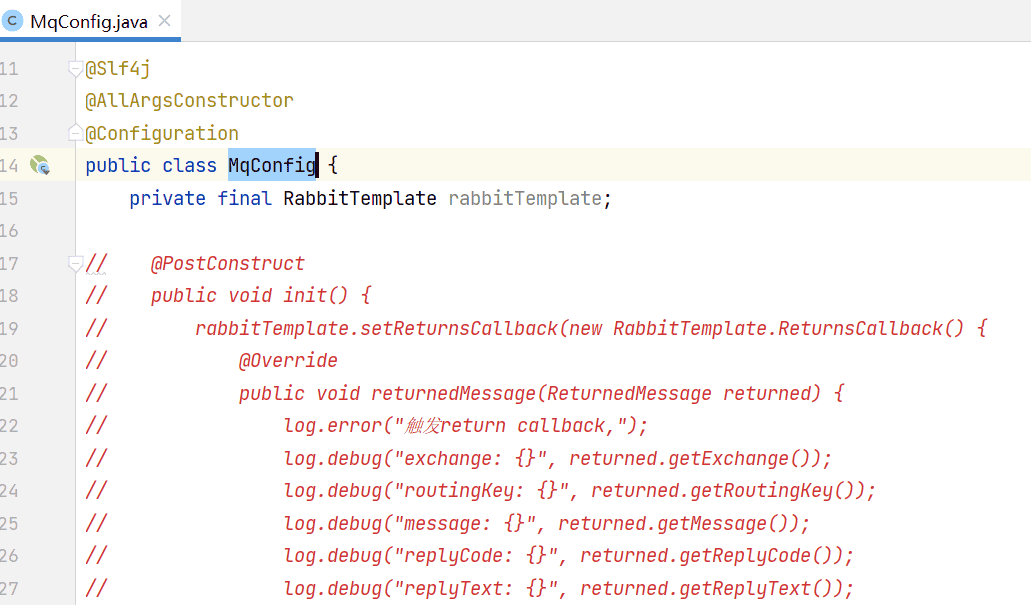Collapse the commented block at @PostConstruct
Viewport: 1031px width, 605px height.
tap(74, 264)
